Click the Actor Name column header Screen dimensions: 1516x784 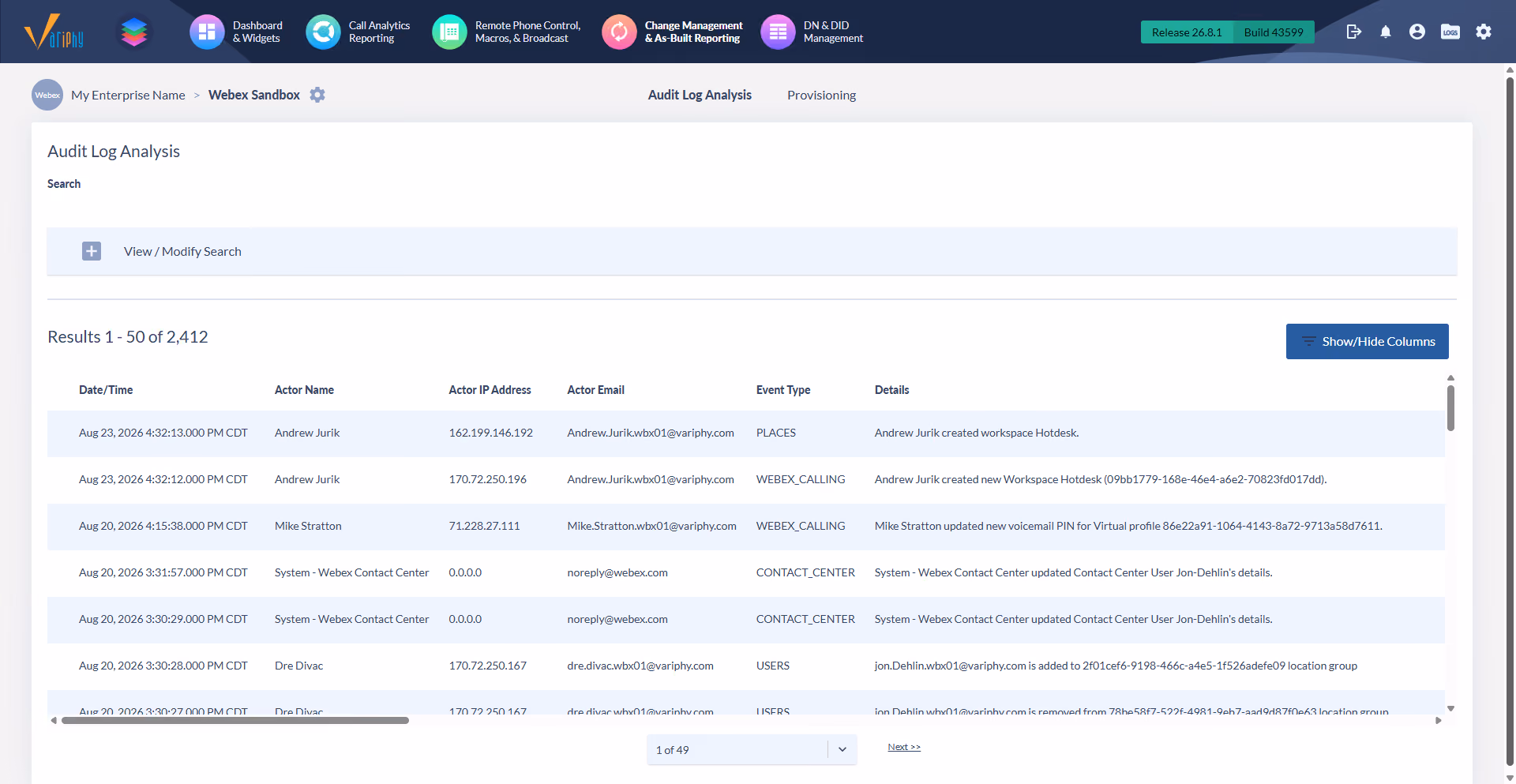pos(304,390)
